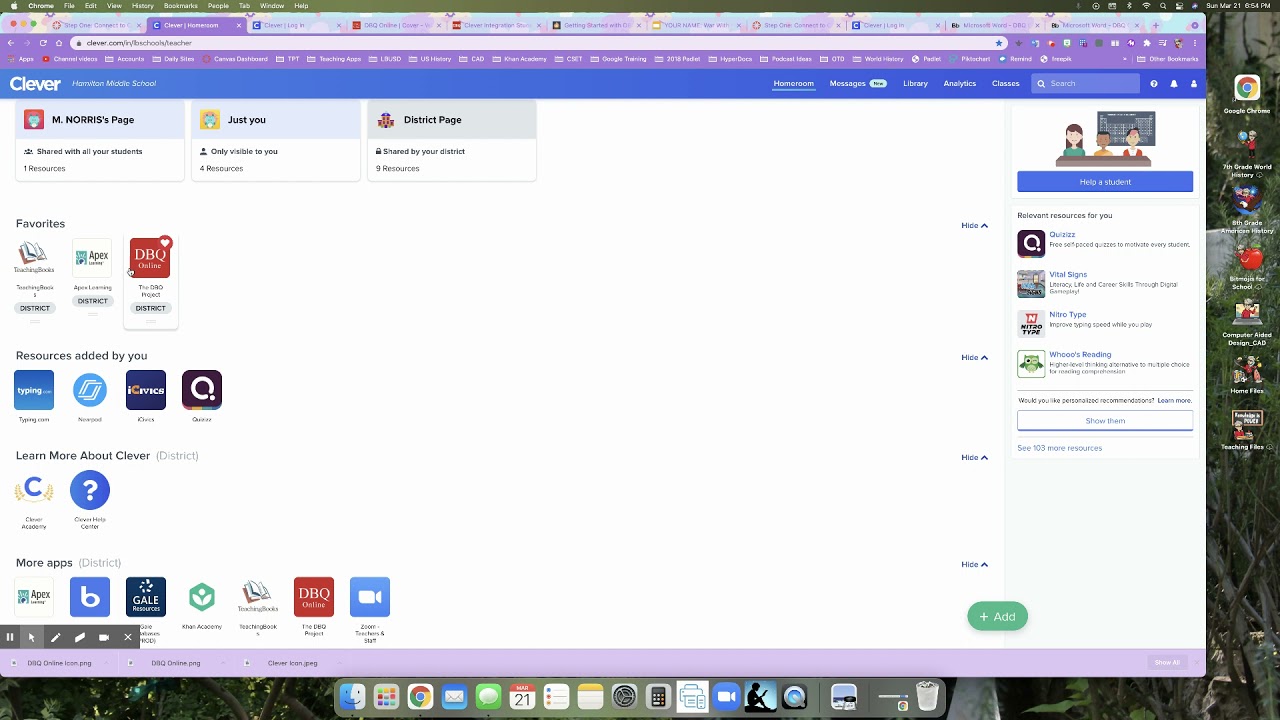Screen dimensions: 1280x720
Task: Open Apex Learning in More apps
Action: coord(34,597)
